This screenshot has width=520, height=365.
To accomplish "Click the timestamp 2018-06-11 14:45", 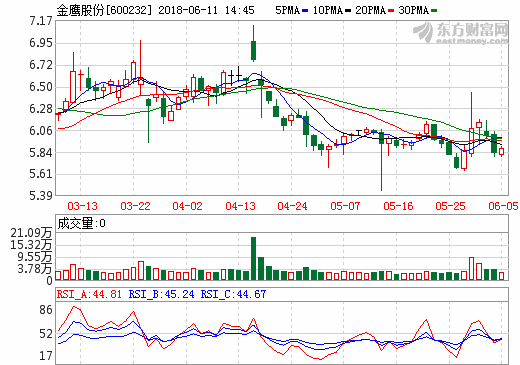I will click(206, 10).
